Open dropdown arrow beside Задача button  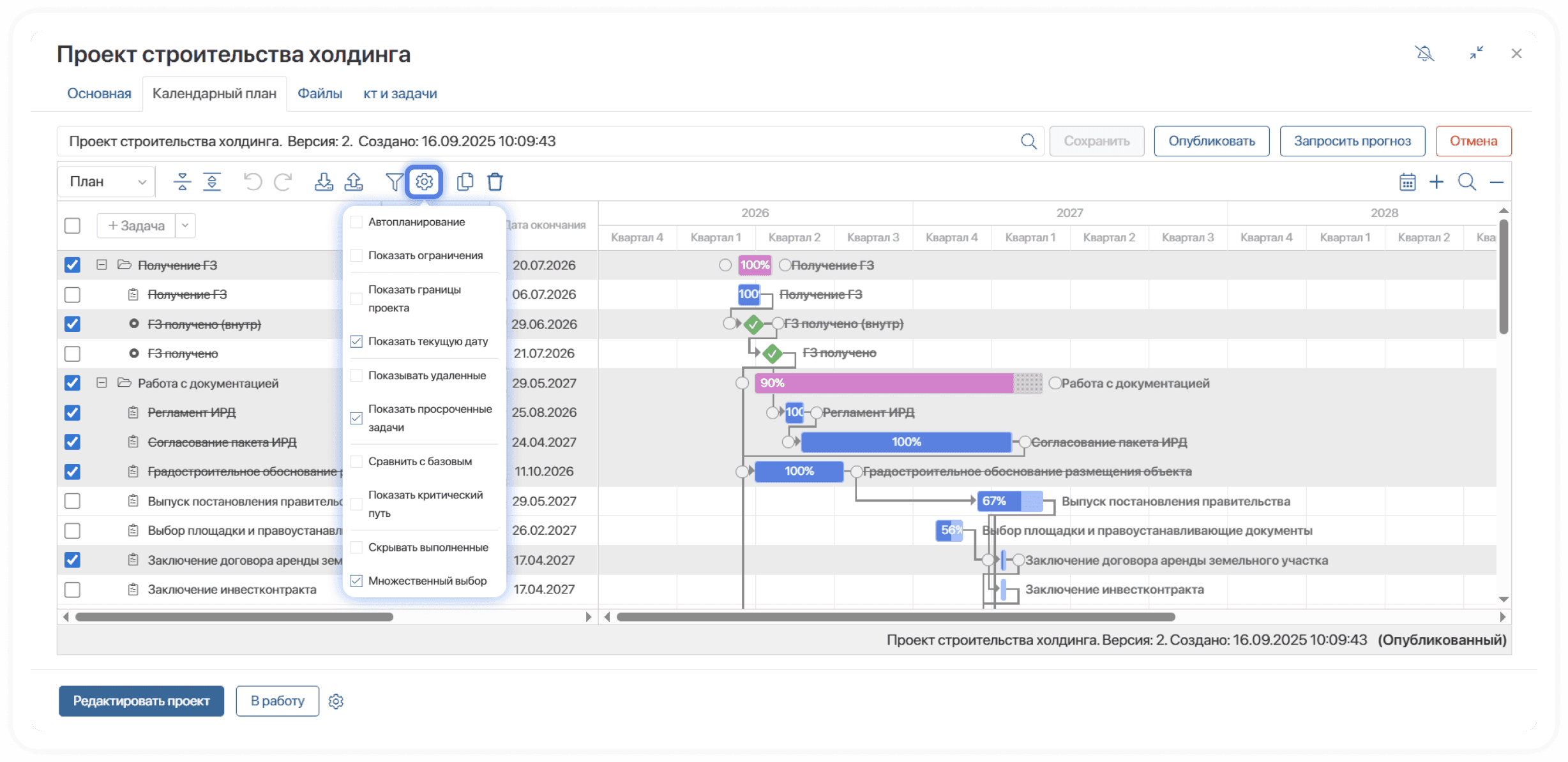click(185, 225)
